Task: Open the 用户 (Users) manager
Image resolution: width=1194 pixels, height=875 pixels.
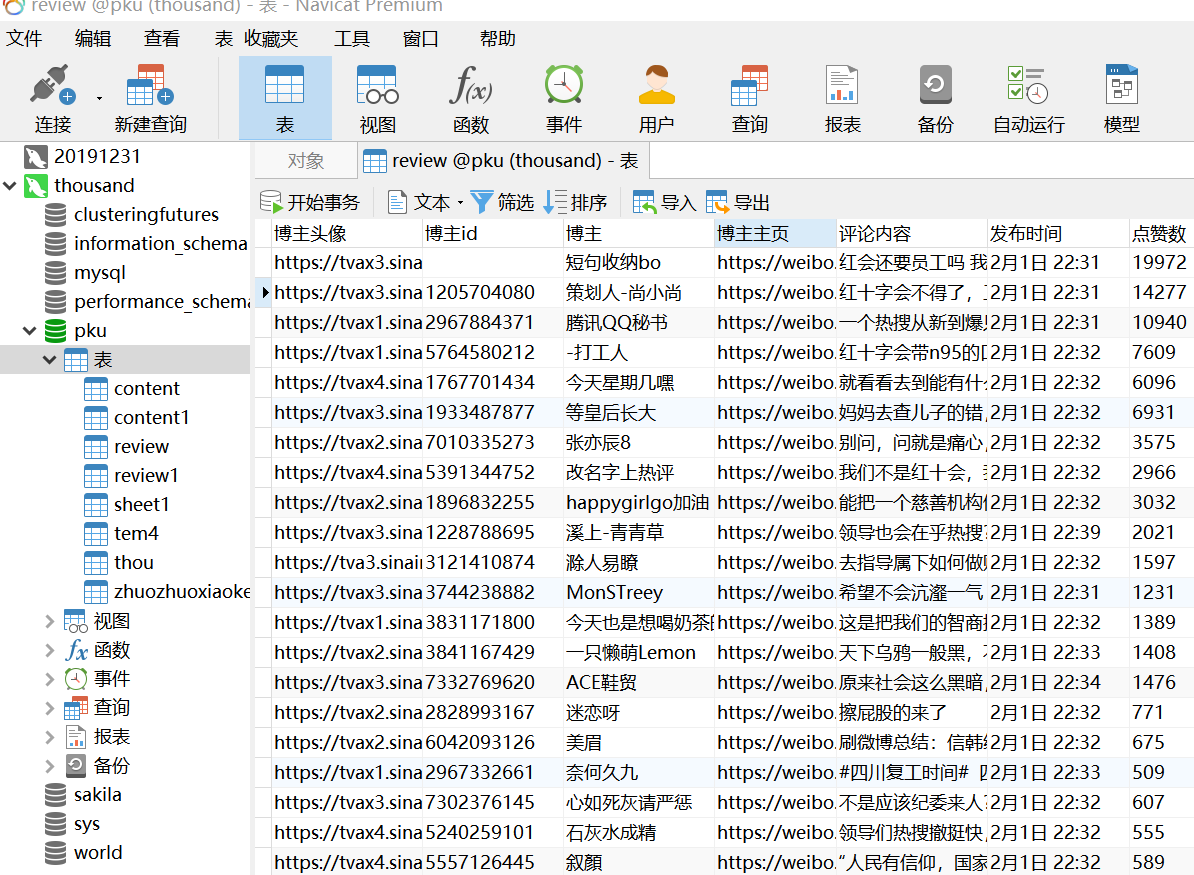Action: point(656,97)
